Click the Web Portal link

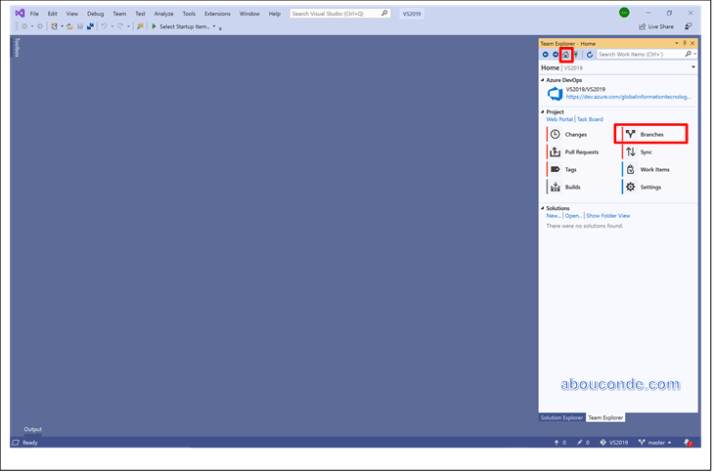pyautogui.click(x=559, y=120)
